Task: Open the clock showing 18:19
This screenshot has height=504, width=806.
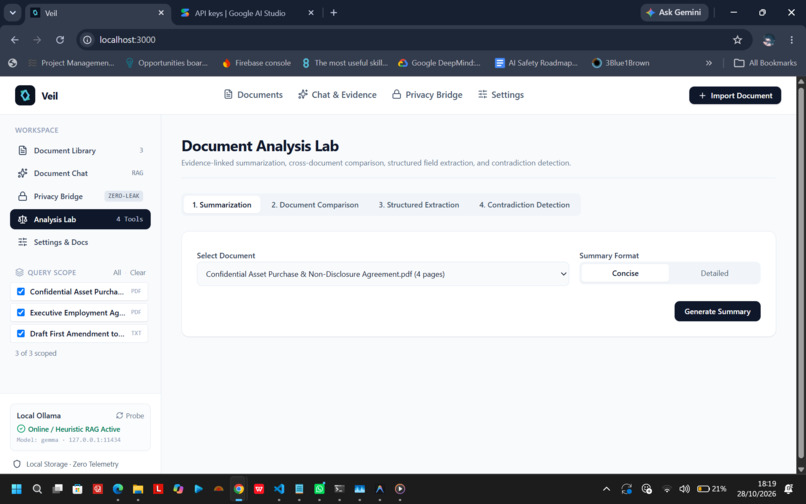Action: click(x=756, y=489)
